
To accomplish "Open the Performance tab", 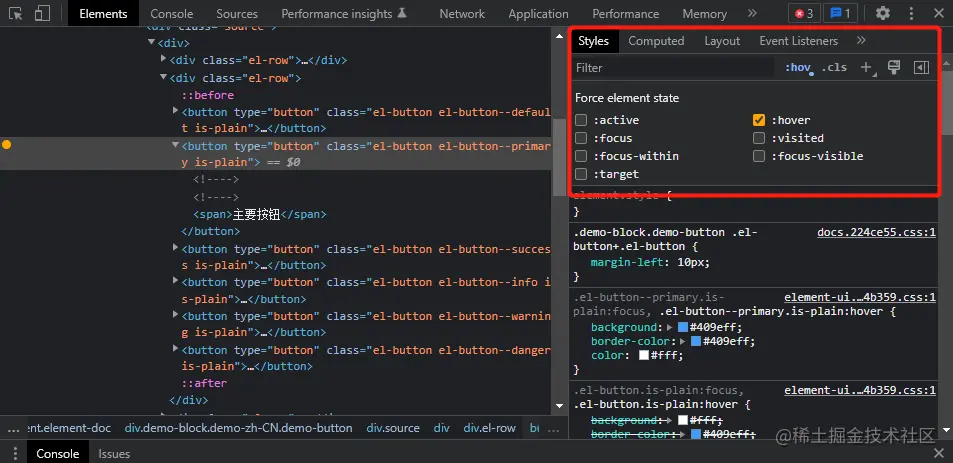I will pyautogui.click(x=625, y=13).
